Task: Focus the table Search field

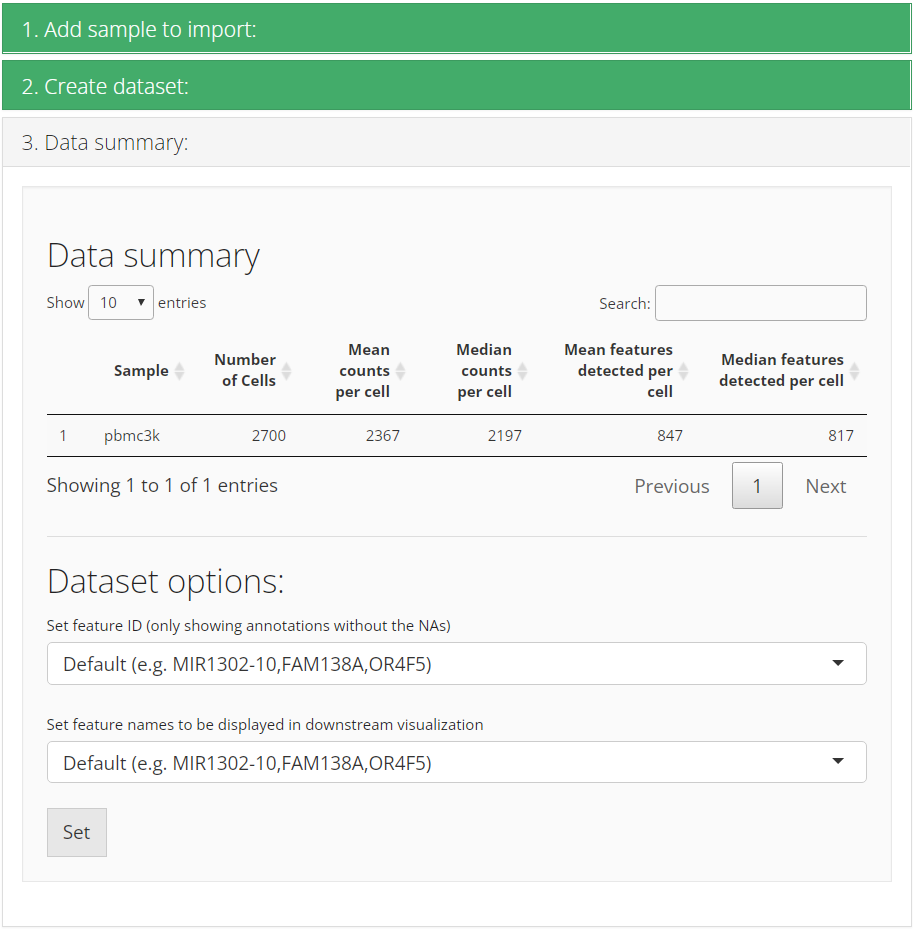Action: [x=760, y=303]
